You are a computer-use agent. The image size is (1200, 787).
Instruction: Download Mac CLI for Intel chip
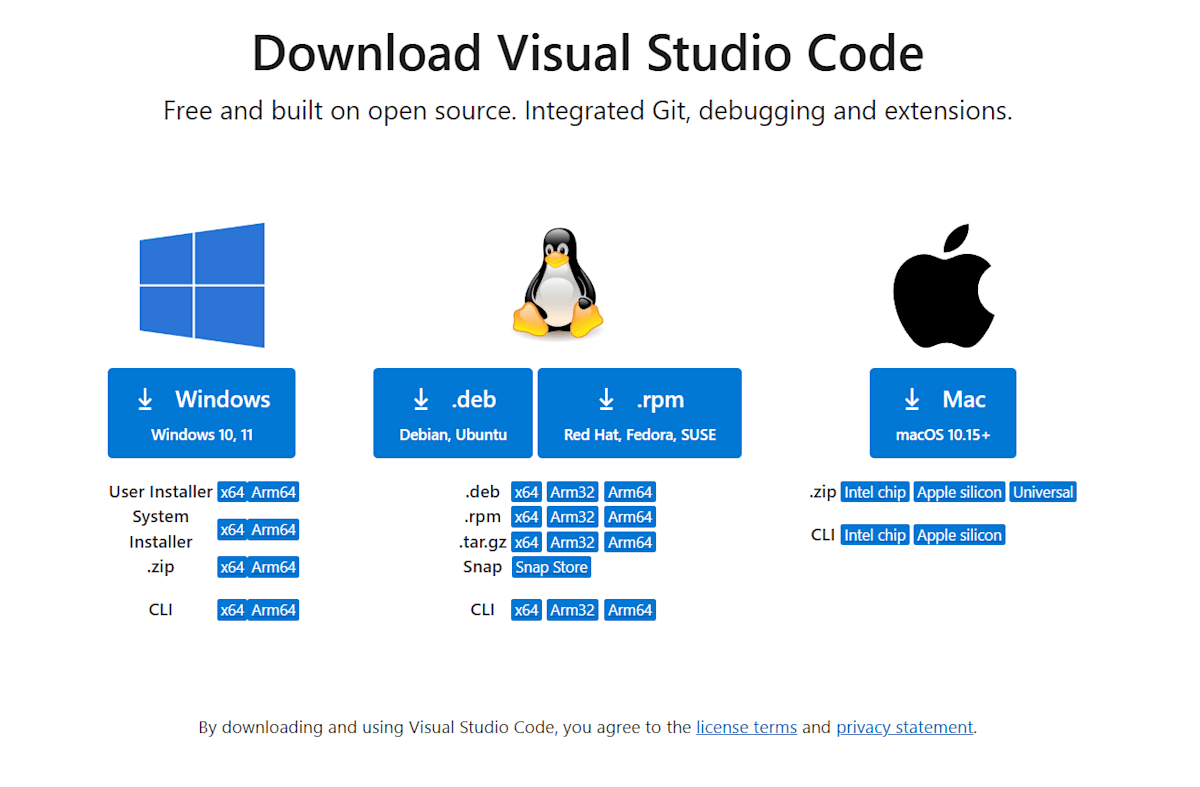click(875, 535)
